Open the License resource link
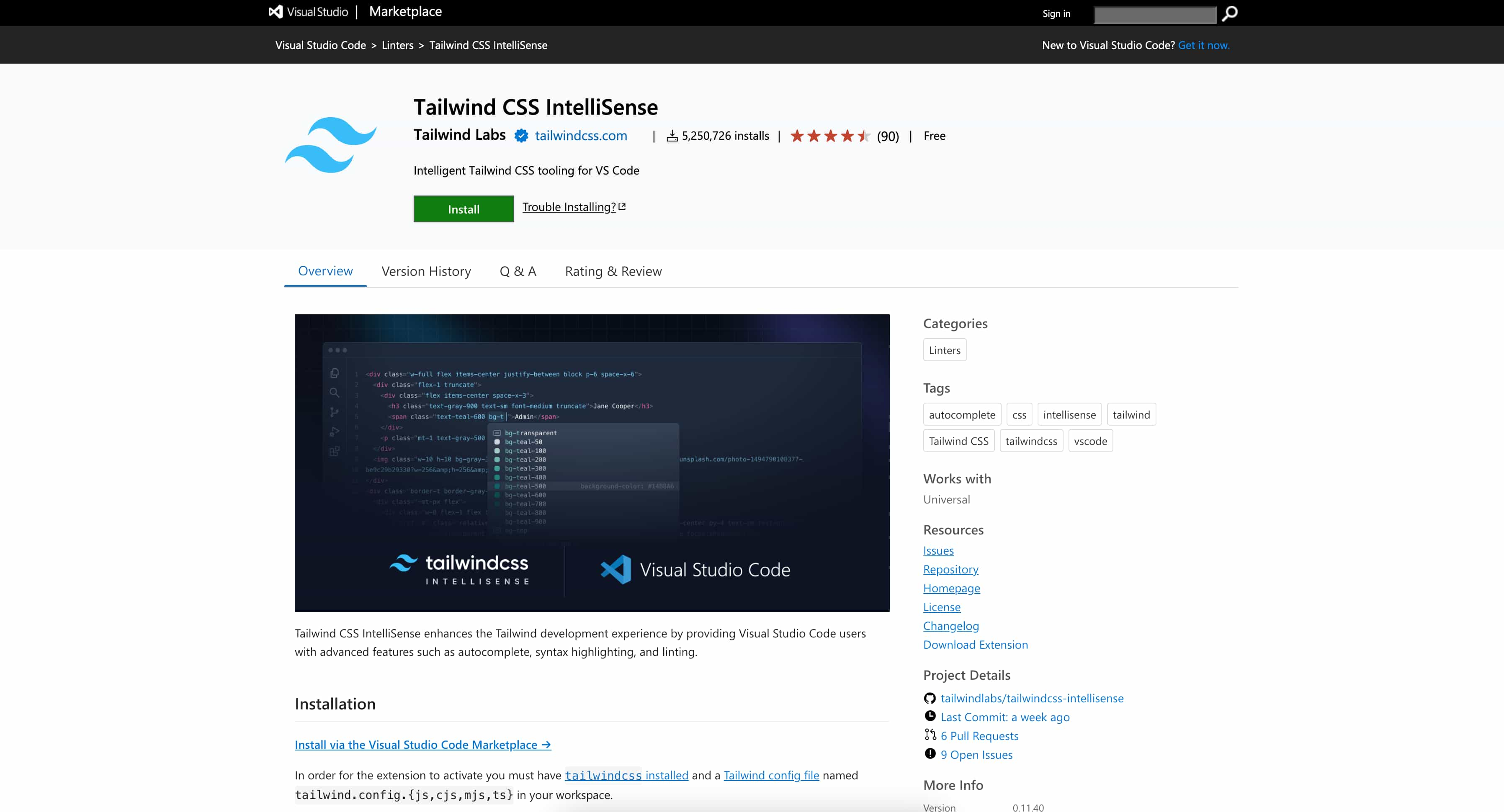The width and height of the screenshot is (1504, 812). pos(941,607)
